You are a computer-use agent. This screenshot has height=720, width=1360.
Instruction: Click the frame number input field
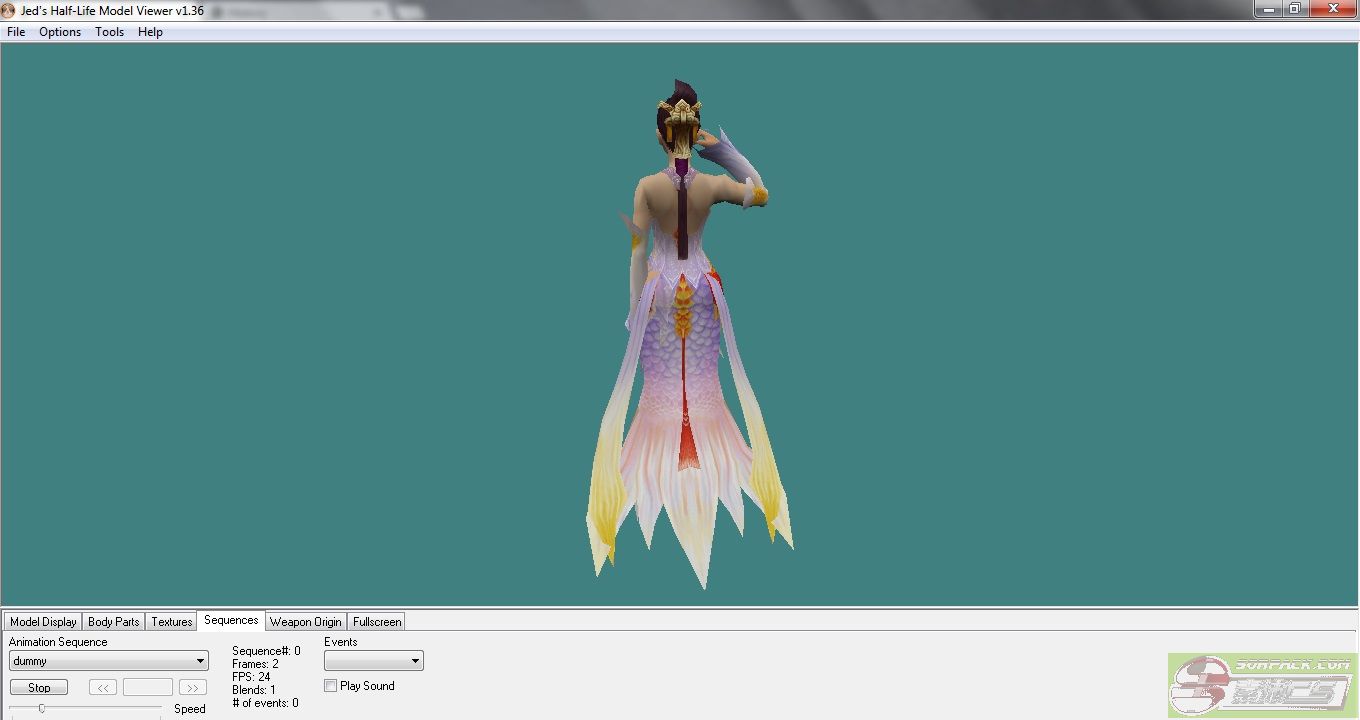(148, 688)
